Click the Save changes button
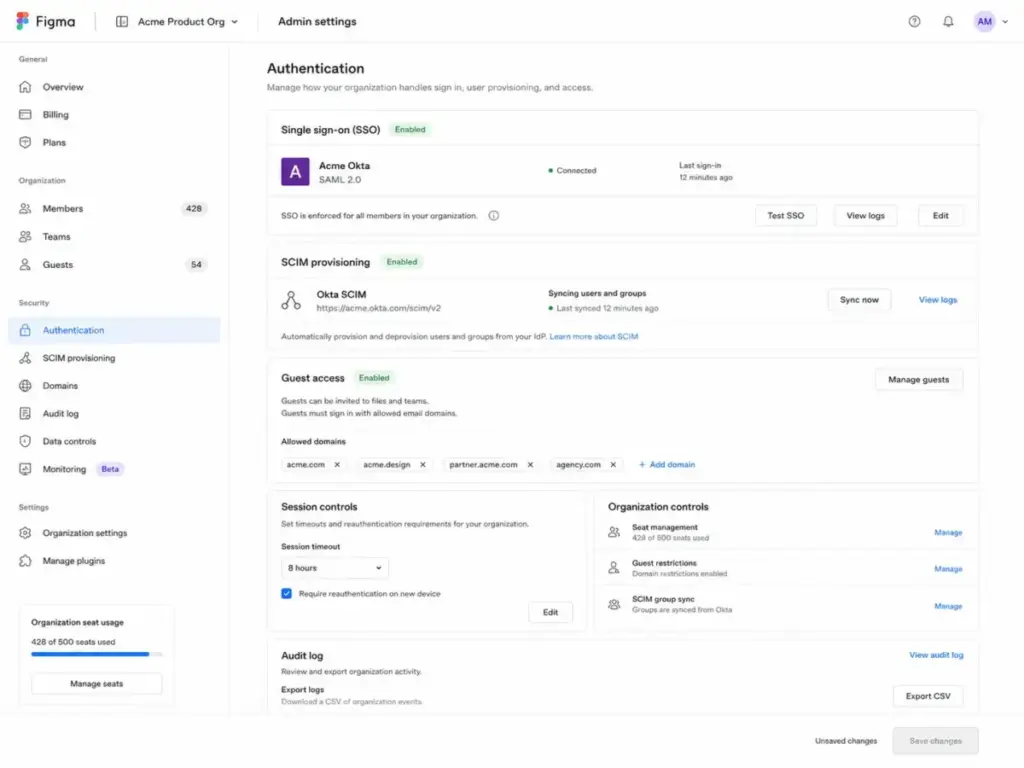The height and width of the screenshot is (768, 1024). tap(935, 741)
